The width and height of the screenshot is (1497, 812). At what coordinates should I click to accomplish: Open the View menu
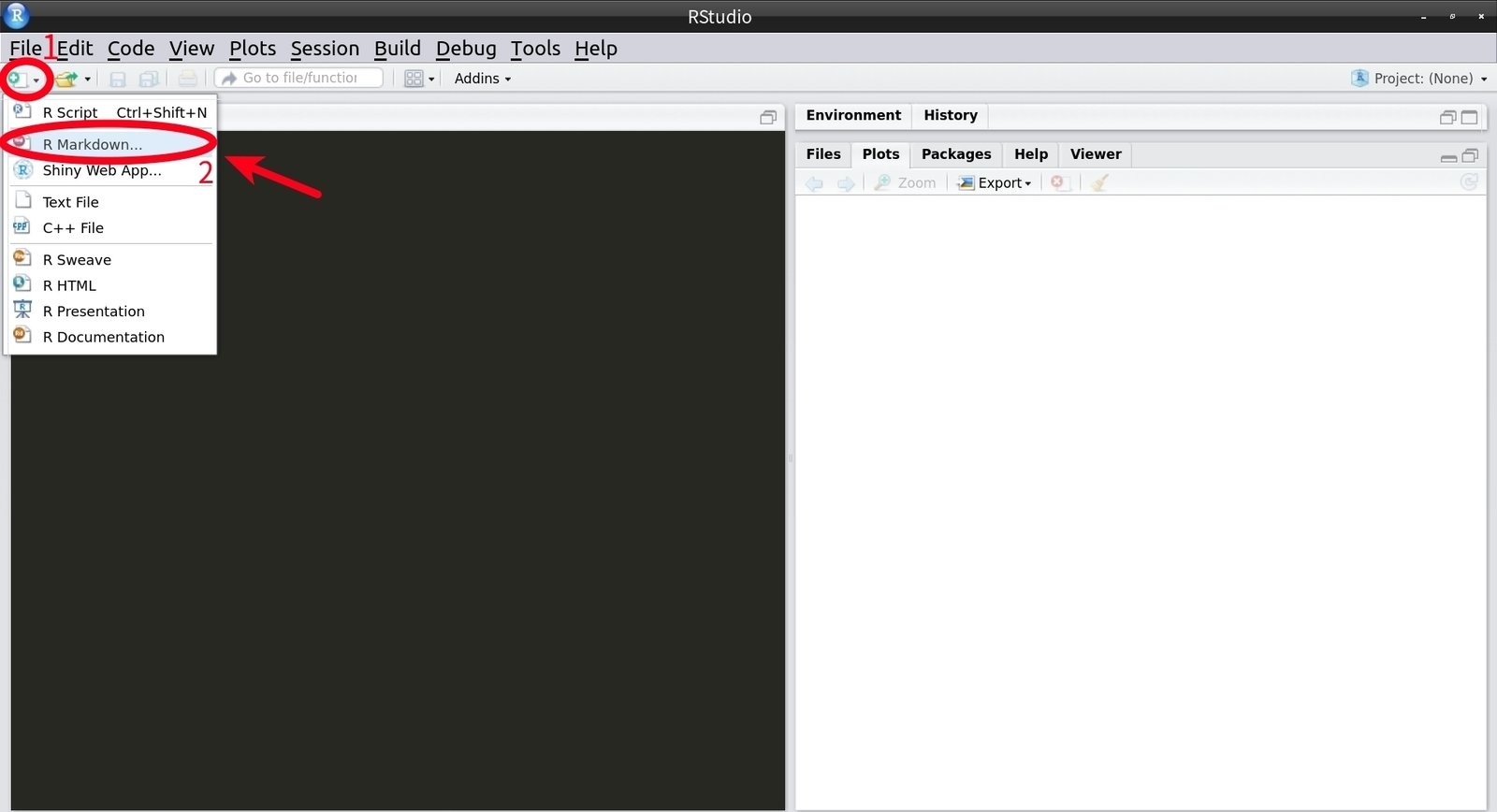(x=192, y=49)
